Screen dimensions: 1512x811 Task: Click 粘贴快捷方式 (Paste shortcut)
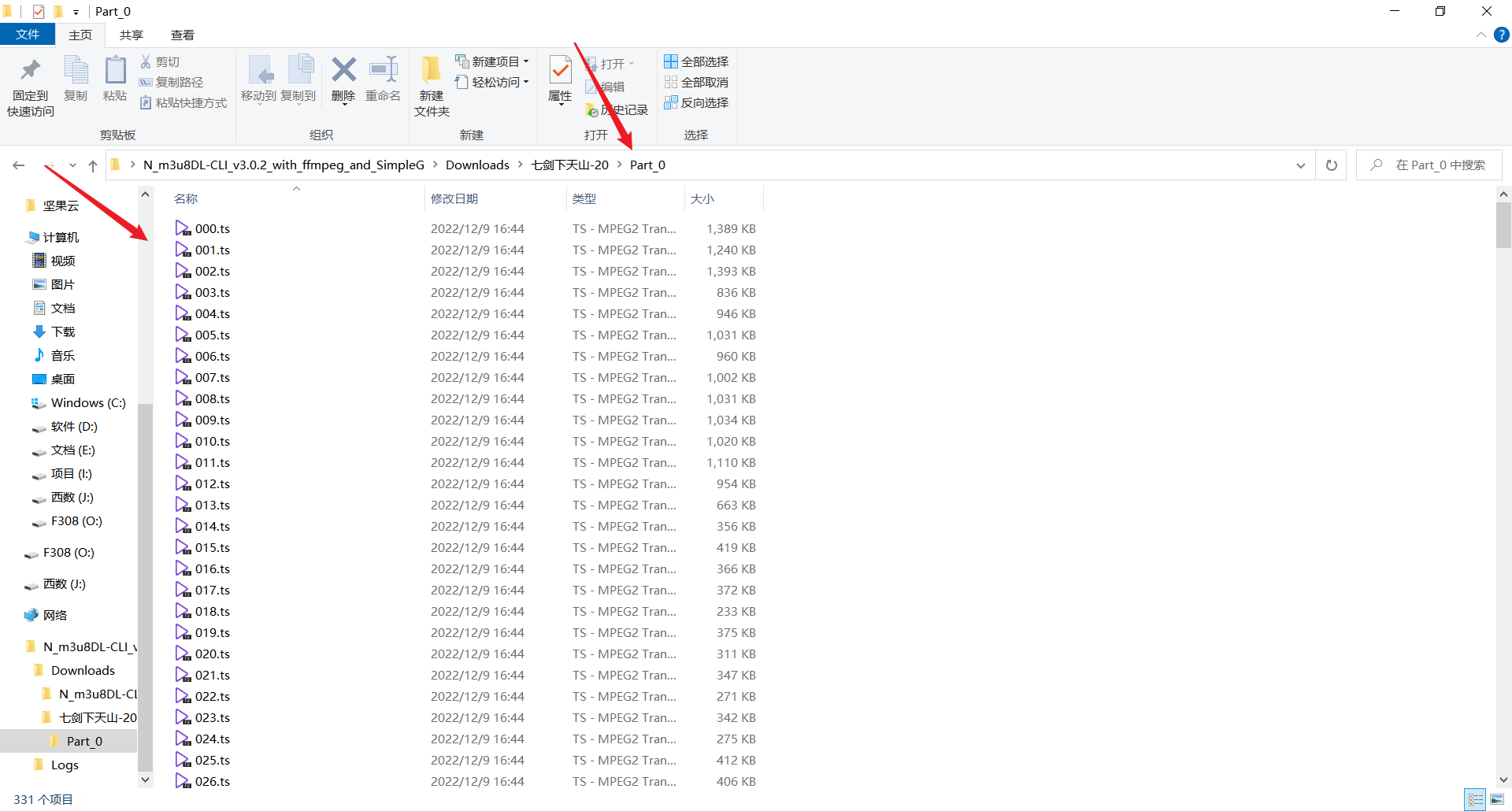coord(183,102)
